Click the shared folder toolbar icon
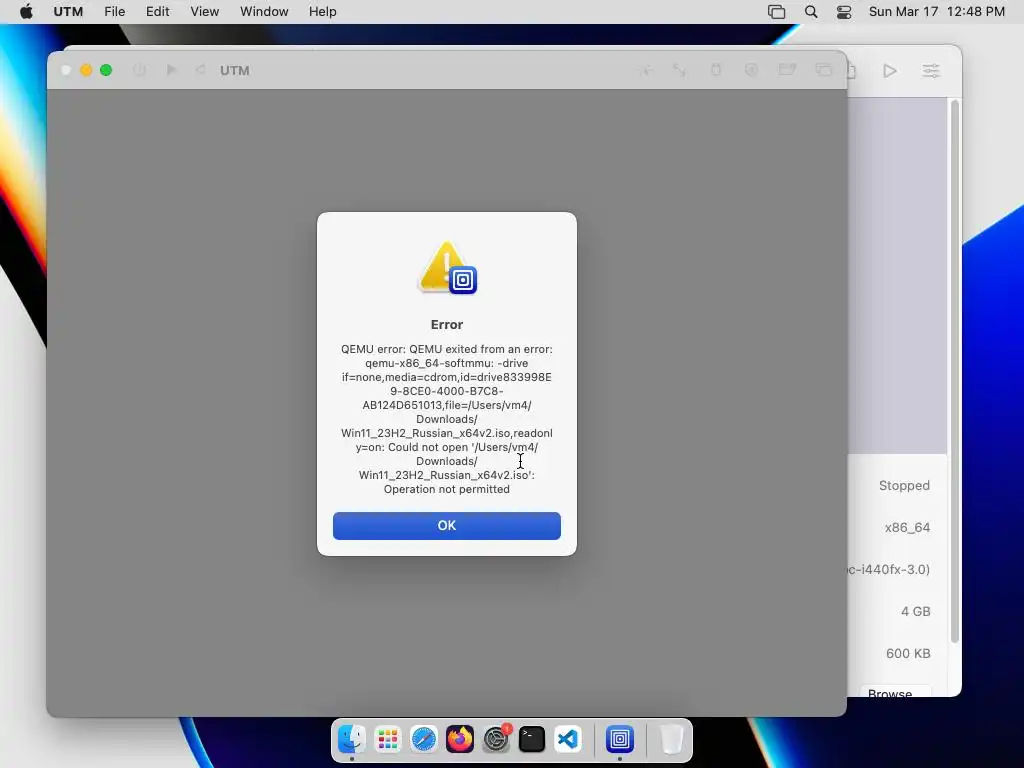This screenshot has width=1024, height=768. [x=788, y=70]
